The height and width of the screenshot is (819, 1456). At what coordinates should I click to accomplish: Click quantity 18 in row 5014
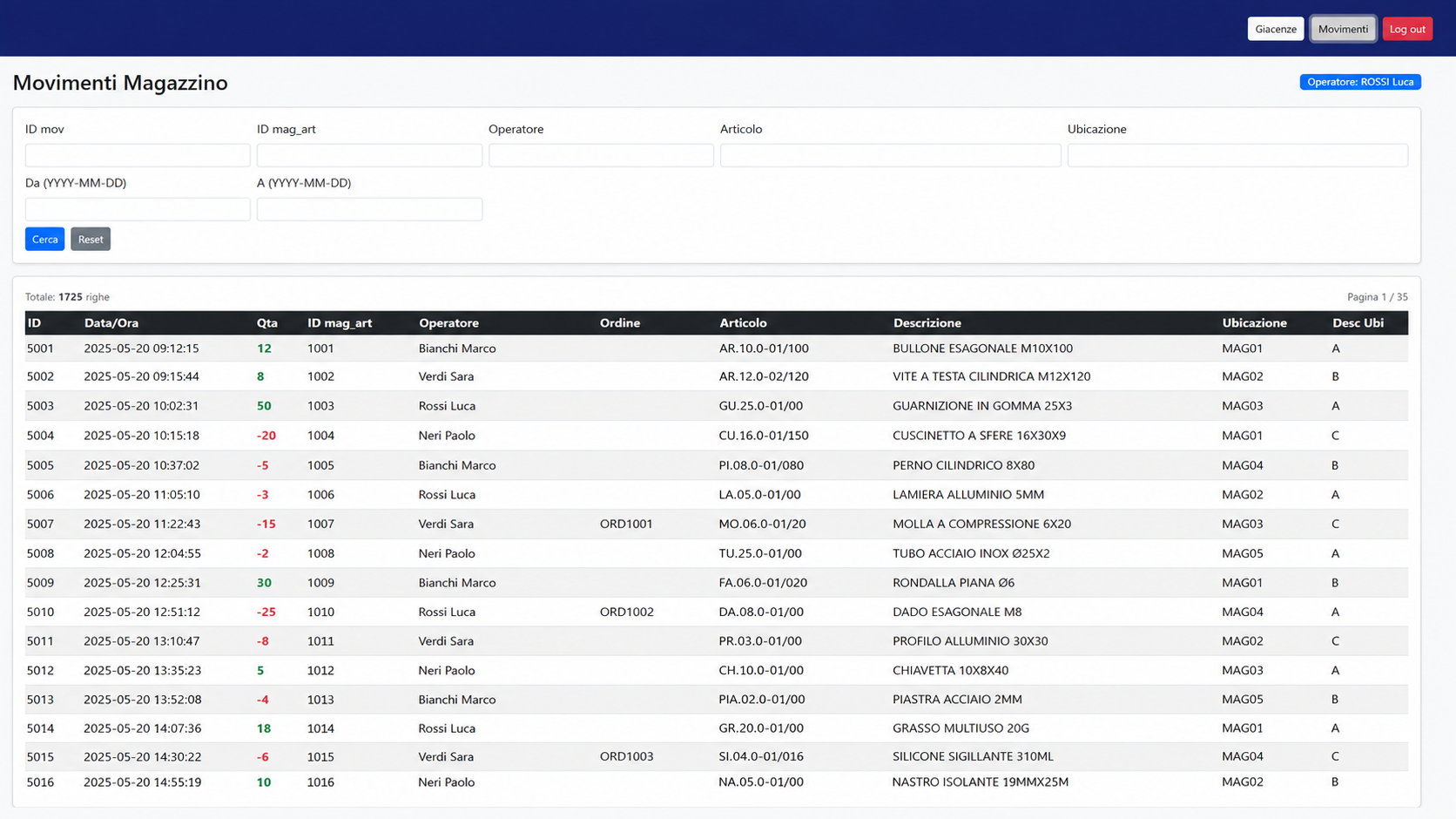(264, 728)
